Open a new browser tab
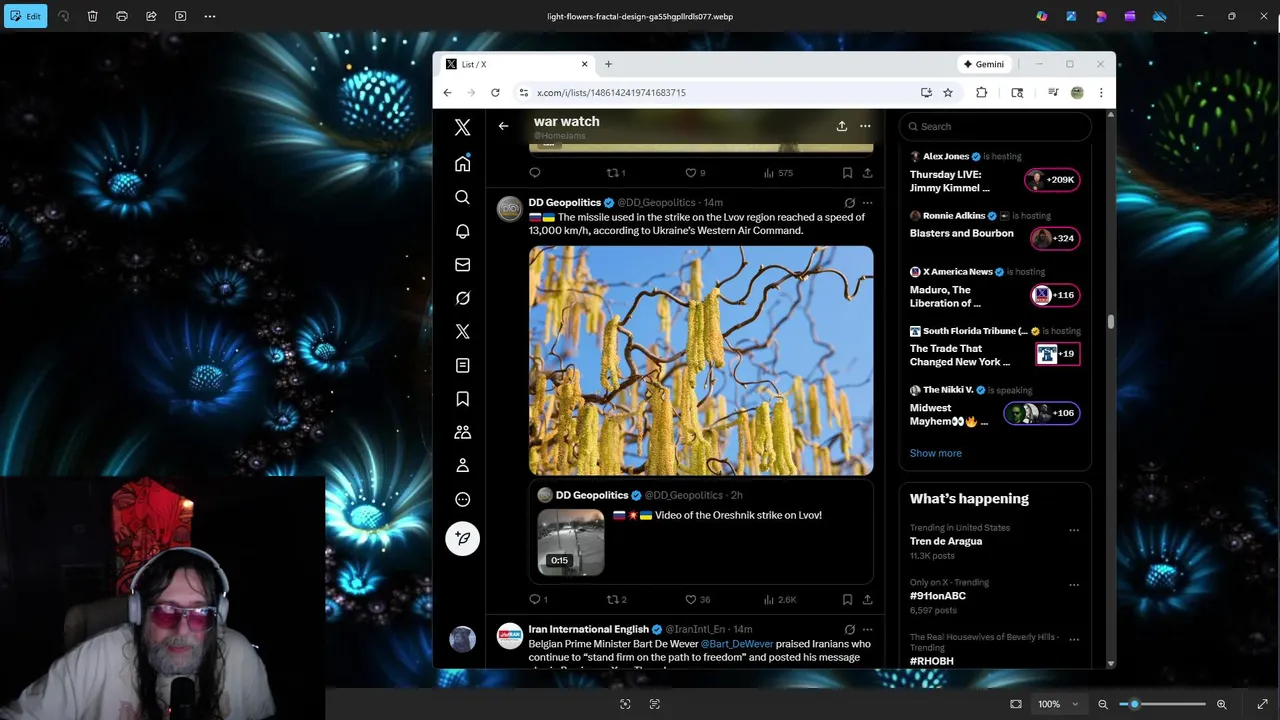 608,64
